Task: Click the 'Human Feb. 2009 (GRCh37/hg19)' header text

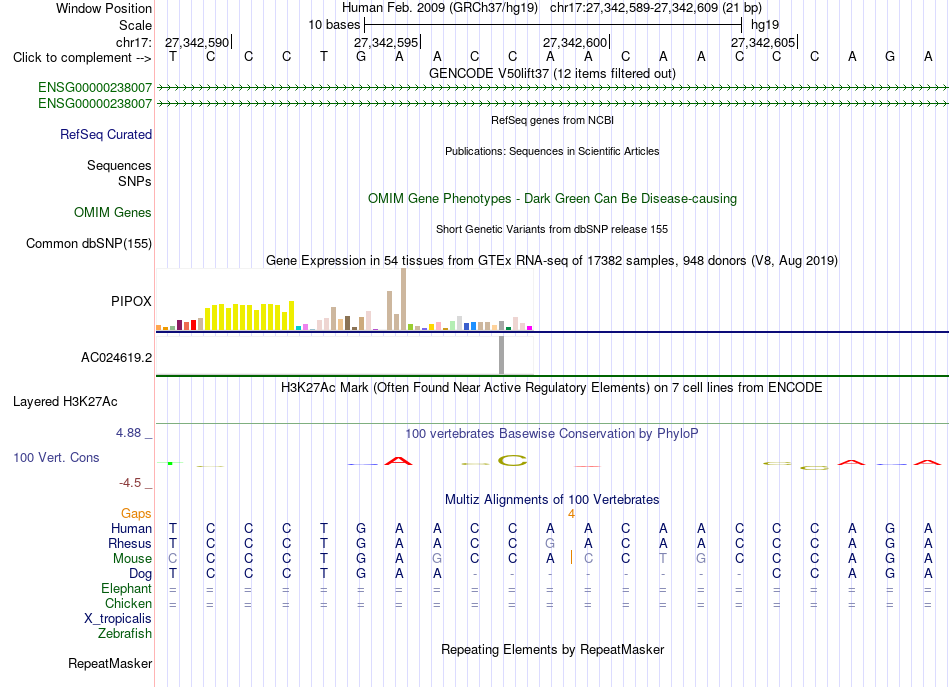Action: (x=440, y=8)
